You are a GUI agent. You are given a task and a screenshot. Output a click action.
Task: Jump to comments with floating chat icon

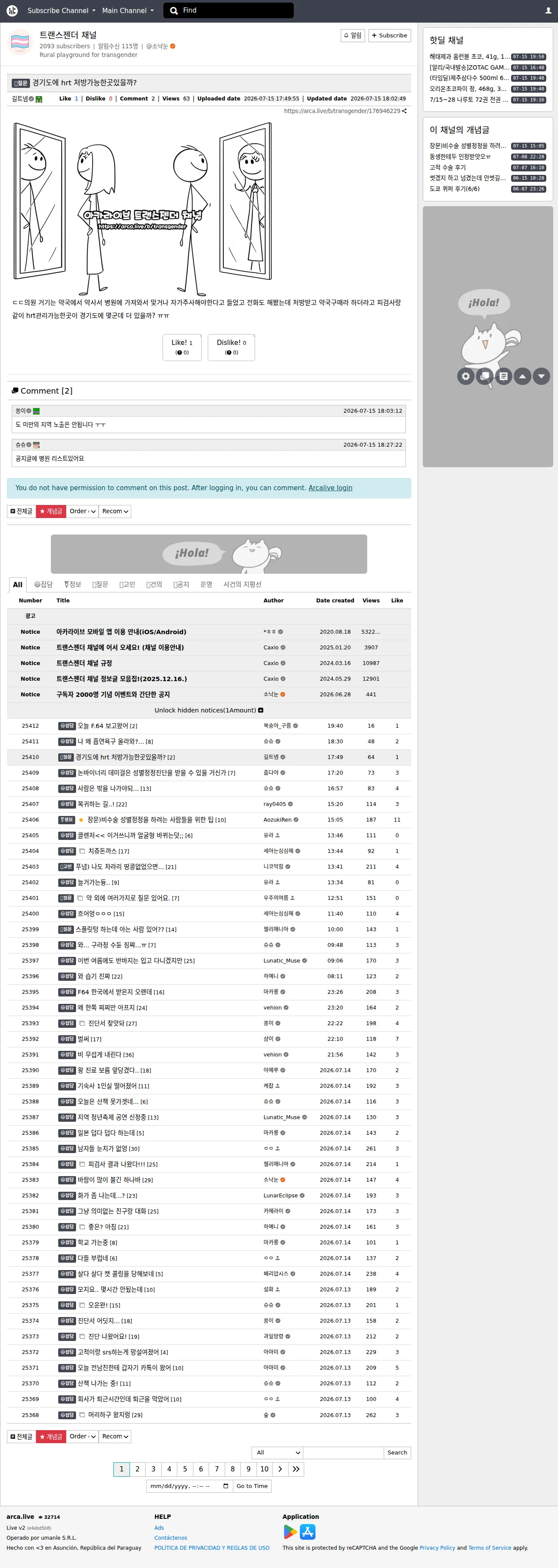click(485, 376)
